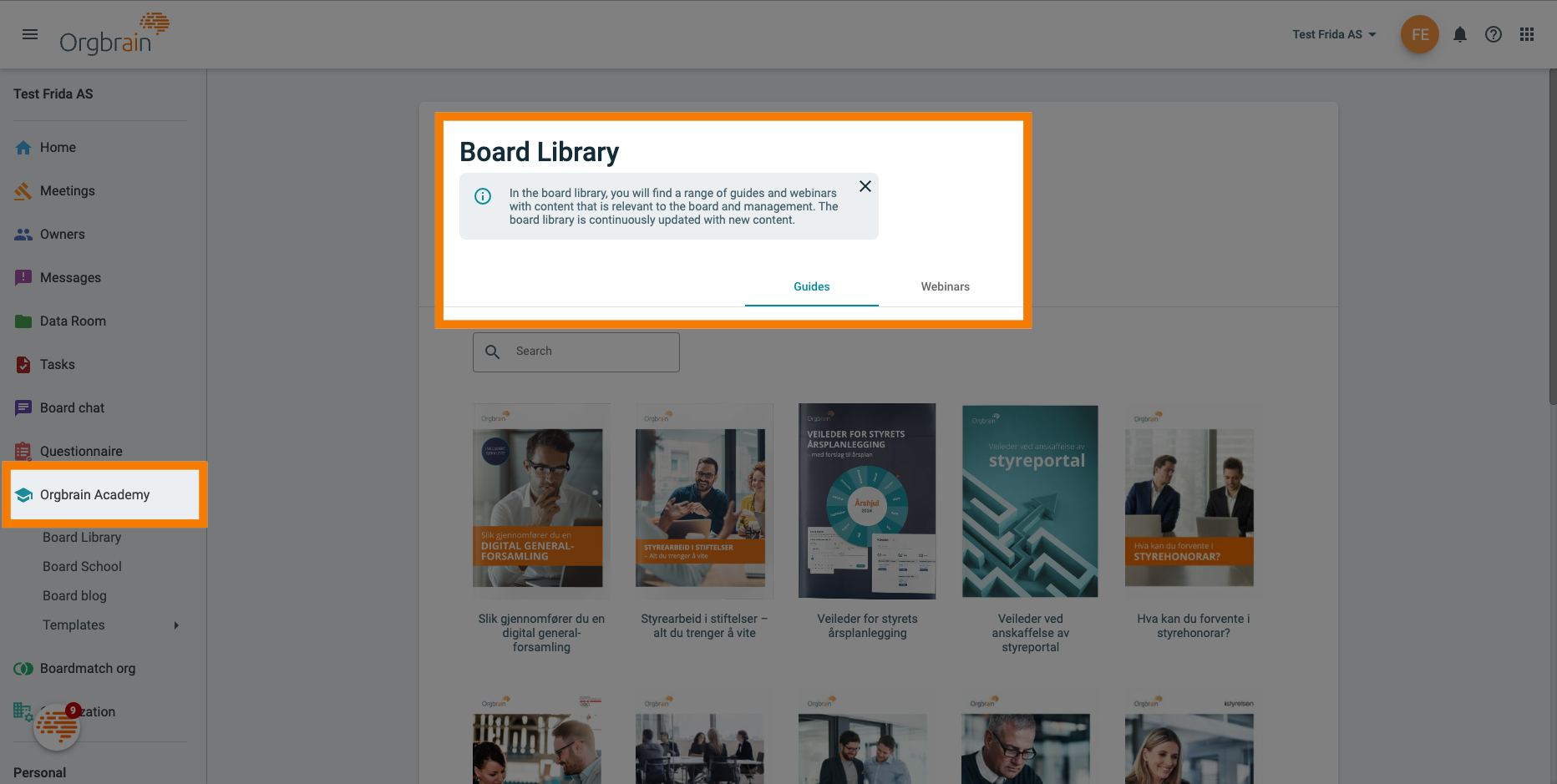Open Boardmatch org from the sidebar
This screenshot has width=1557, height=784.
[x=87, y=668]
